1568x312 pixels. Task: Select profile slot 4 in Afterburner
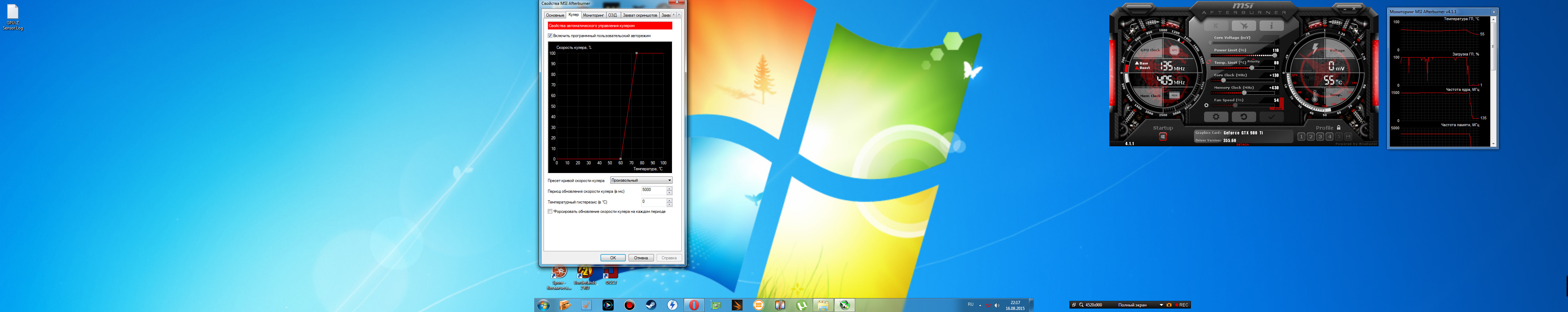[1329, 137]
